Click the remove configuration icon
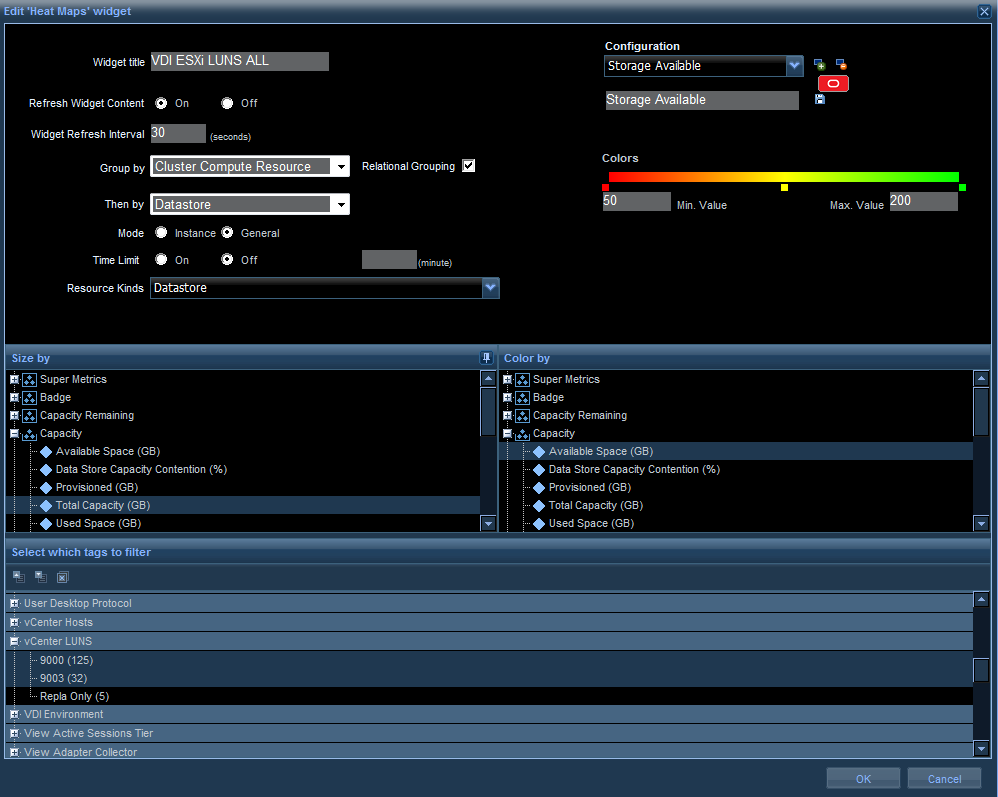The image size is (998, 797). [x=841, y=65]
